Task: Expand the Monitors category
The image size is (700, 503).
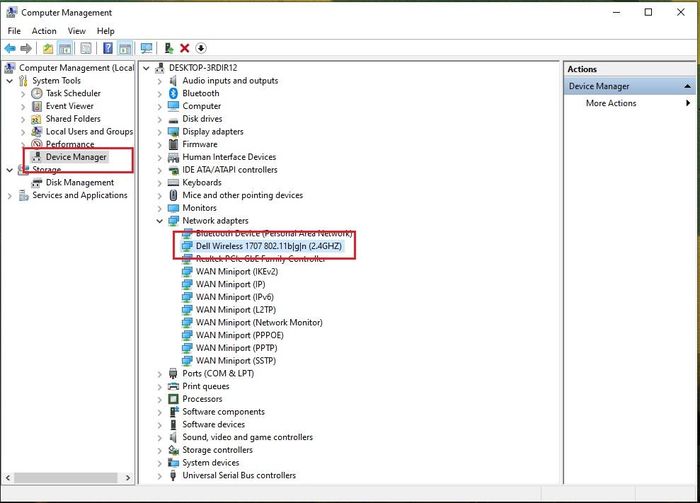Action: [x=159, y=208]
